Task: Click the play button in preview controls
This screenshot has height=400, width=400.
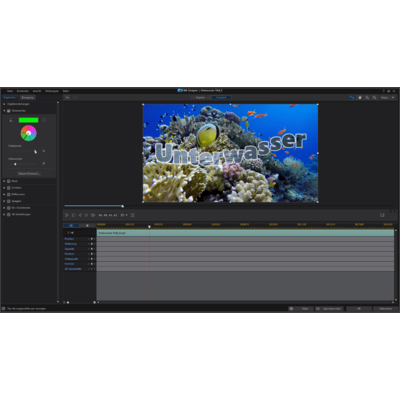Action: [x=67, y=215]
